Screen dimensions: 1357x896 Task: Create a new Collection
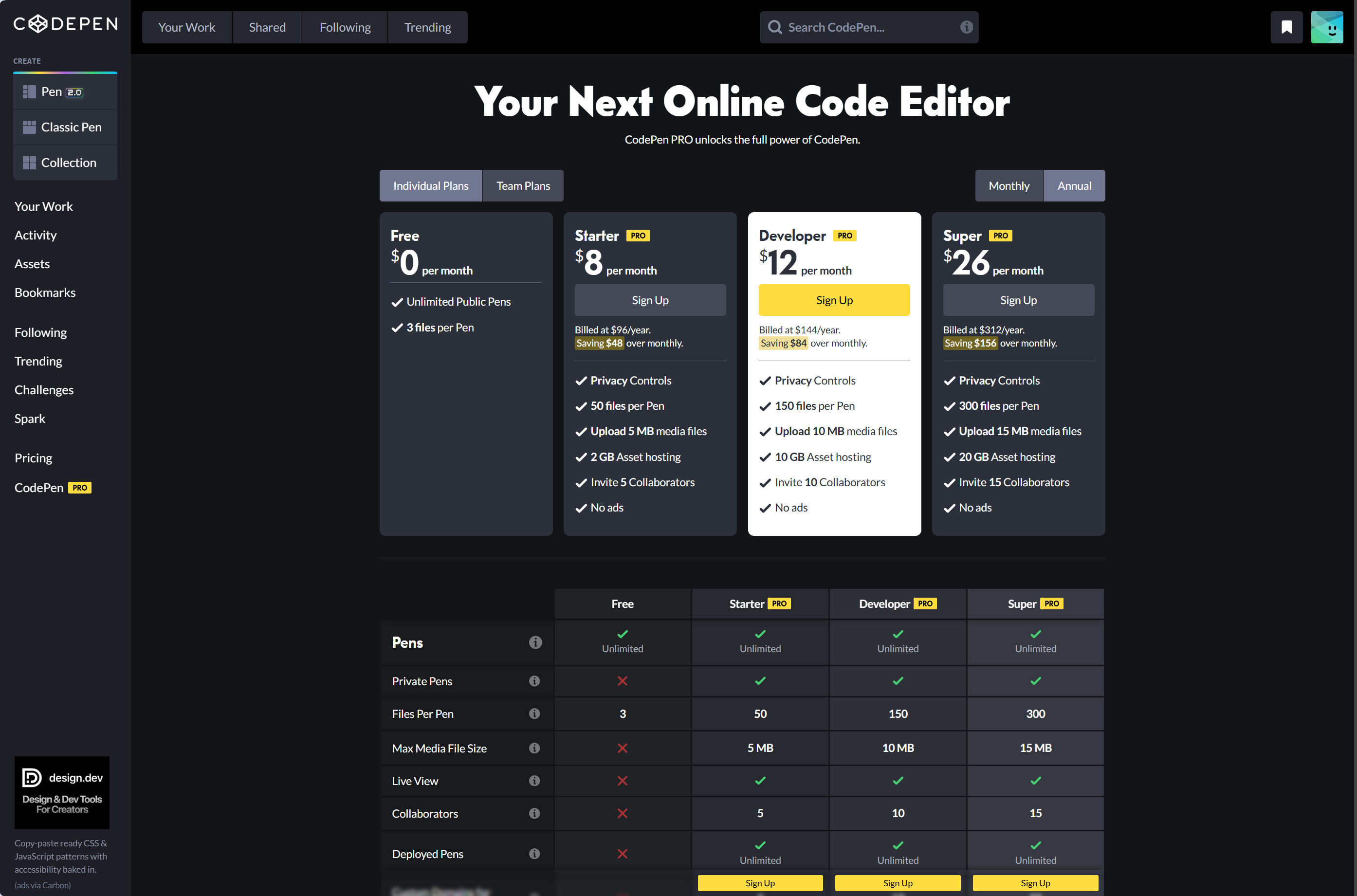click(65, 163)
